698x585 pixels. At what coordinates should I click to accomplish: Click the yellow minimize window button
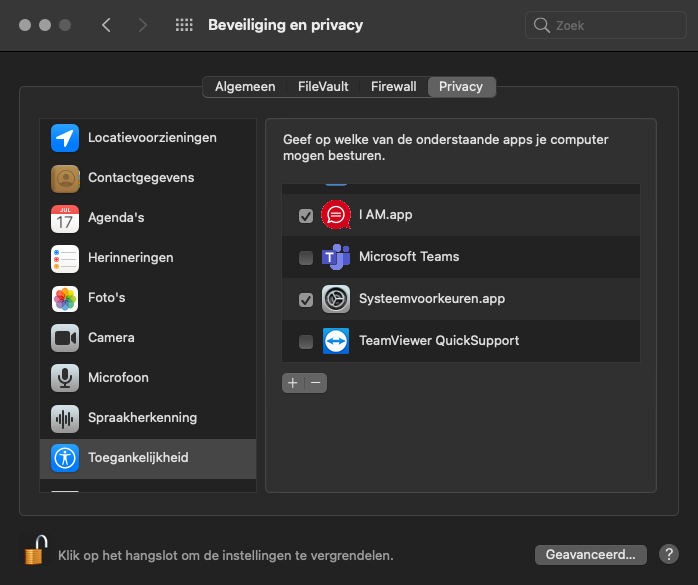click(45, 25)
